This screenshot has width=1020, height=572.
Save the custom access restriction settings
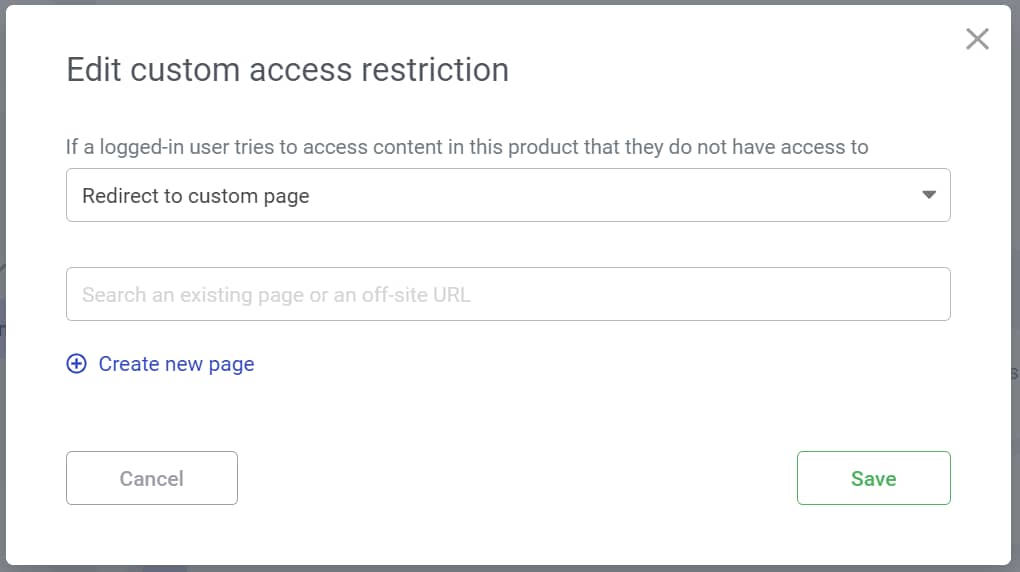873,478
